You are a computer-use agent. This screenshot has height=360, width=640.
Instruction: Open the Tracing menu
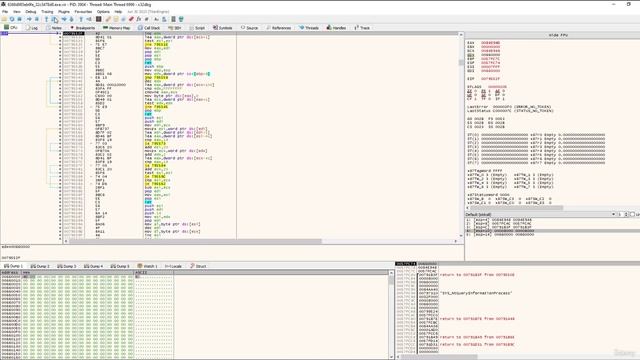[47, 12]
